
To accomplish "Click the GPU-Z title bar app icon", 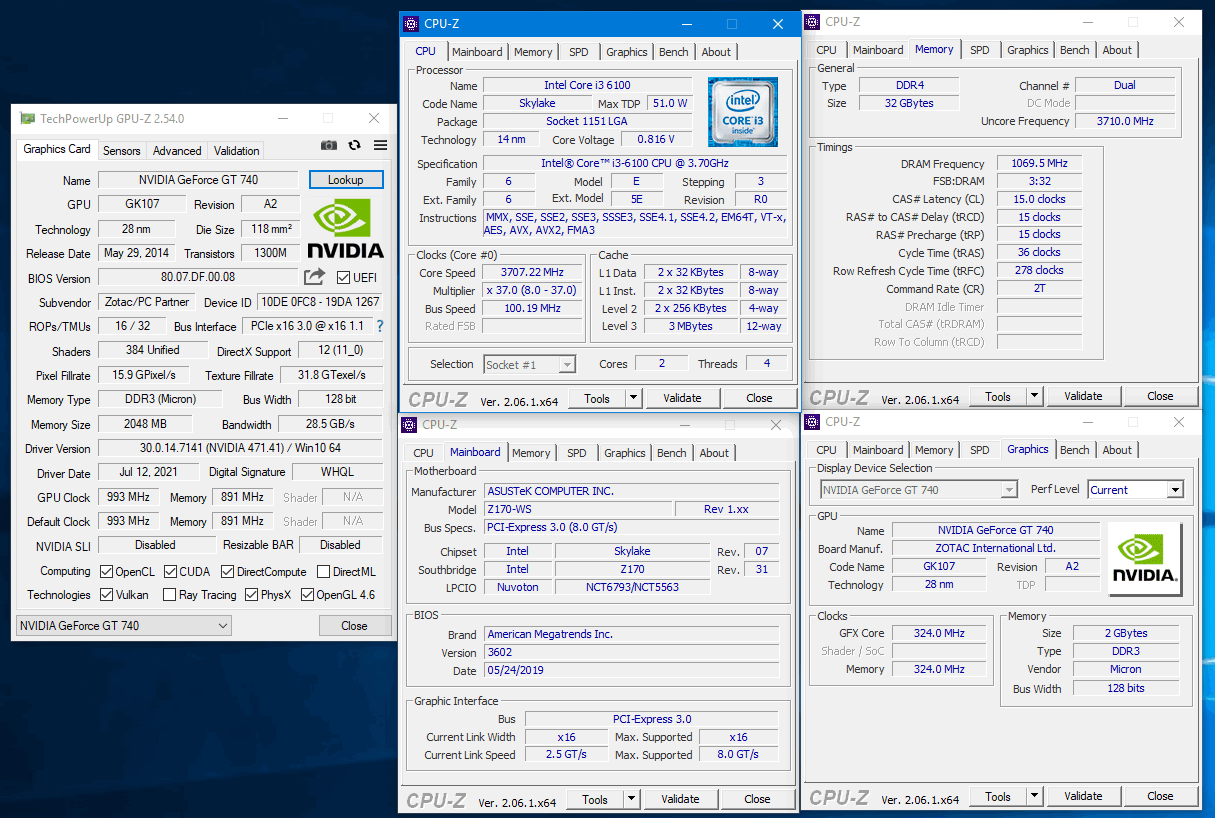I will click(27, 119).
